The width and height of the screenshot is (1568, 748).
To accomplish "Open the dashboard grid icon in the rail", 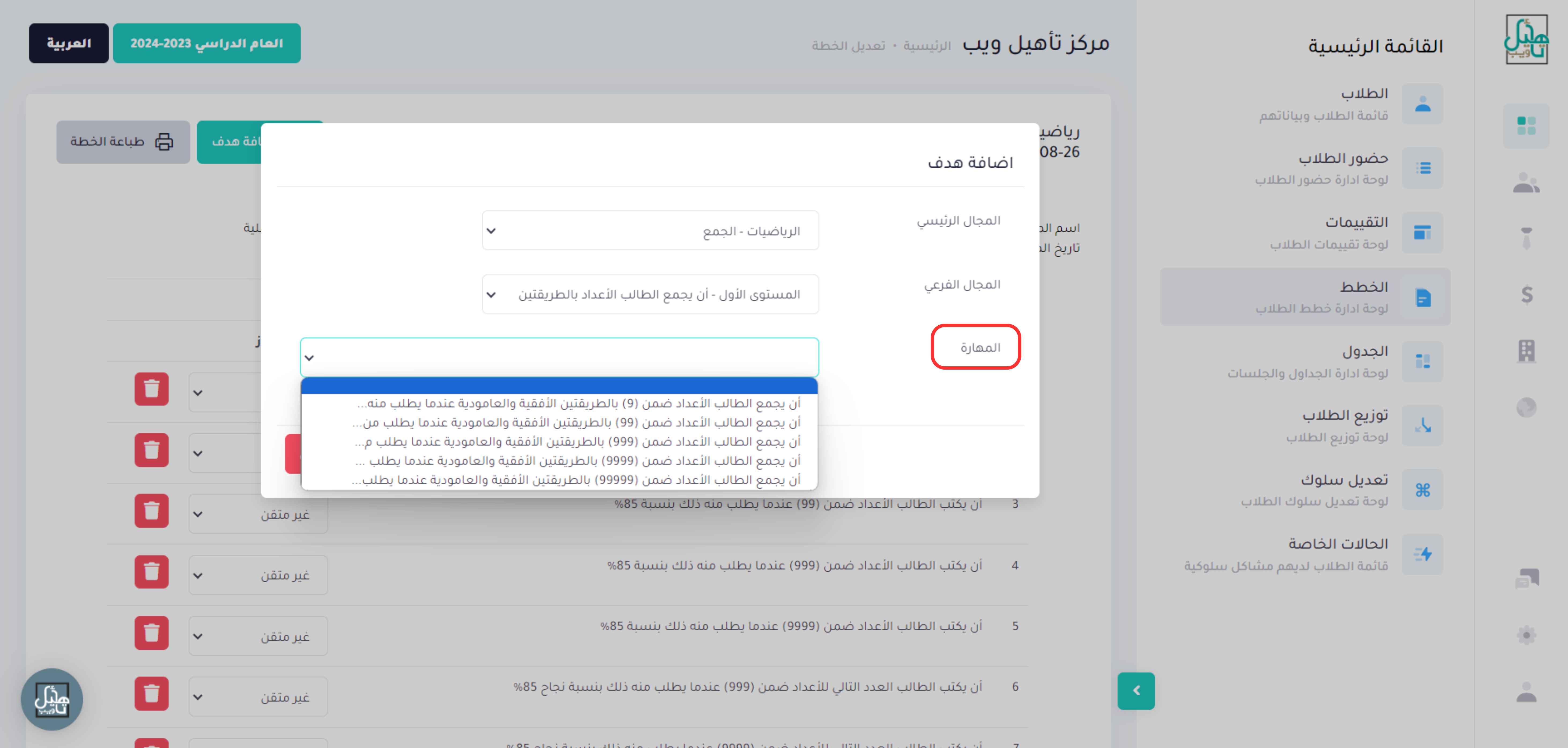I will click(x=1526, y=126).
